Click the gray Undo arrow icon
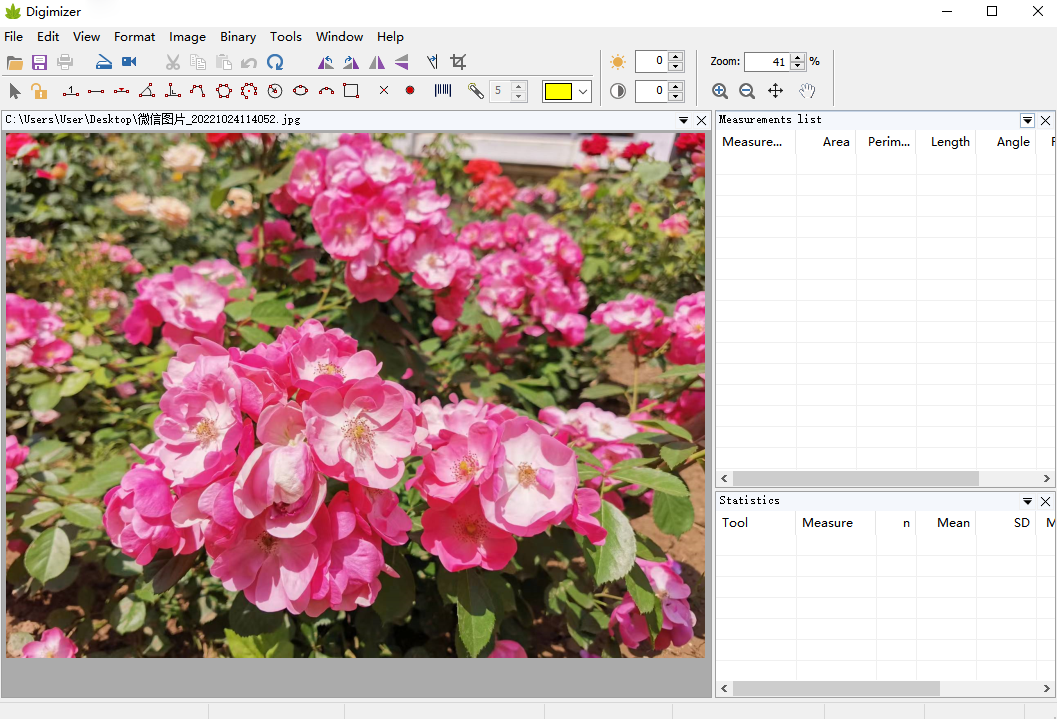This screenshot has width=1057, height=719. [249, 63]
